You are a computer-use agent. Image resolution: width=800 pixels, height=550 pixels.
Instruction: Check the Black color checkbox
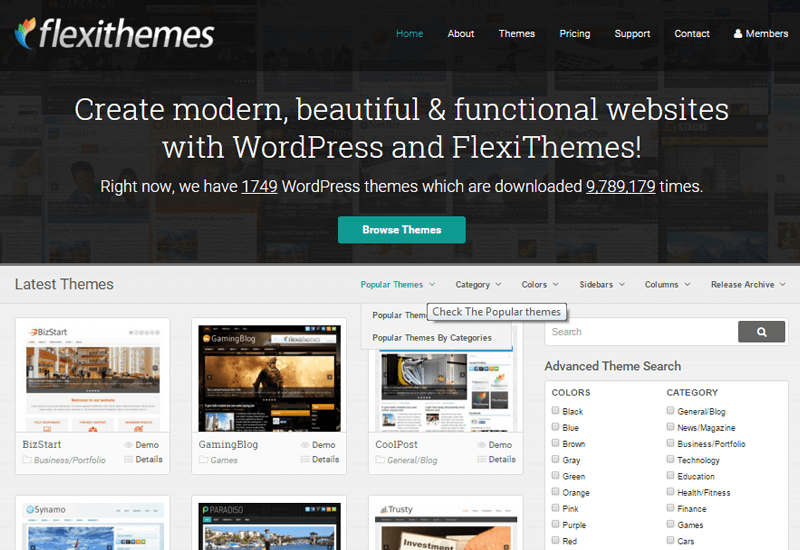556,410
